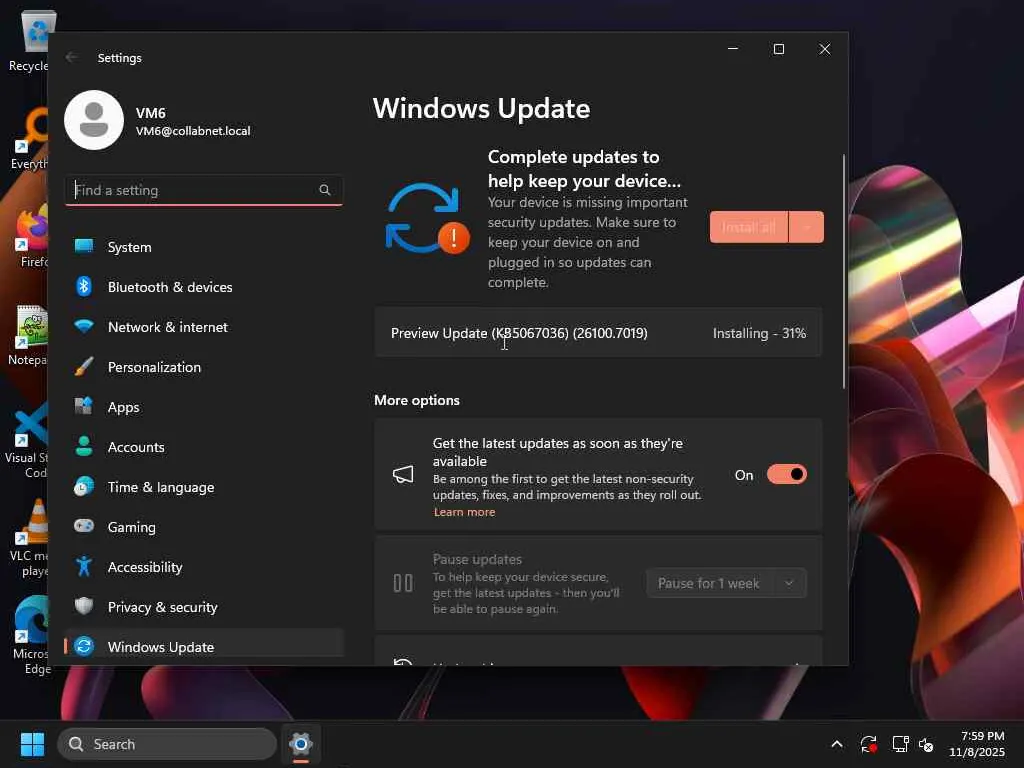Viewport: 1024px width, 768px height.
Task: Open the Pause for 1 week dropdown
Action: 727,583
